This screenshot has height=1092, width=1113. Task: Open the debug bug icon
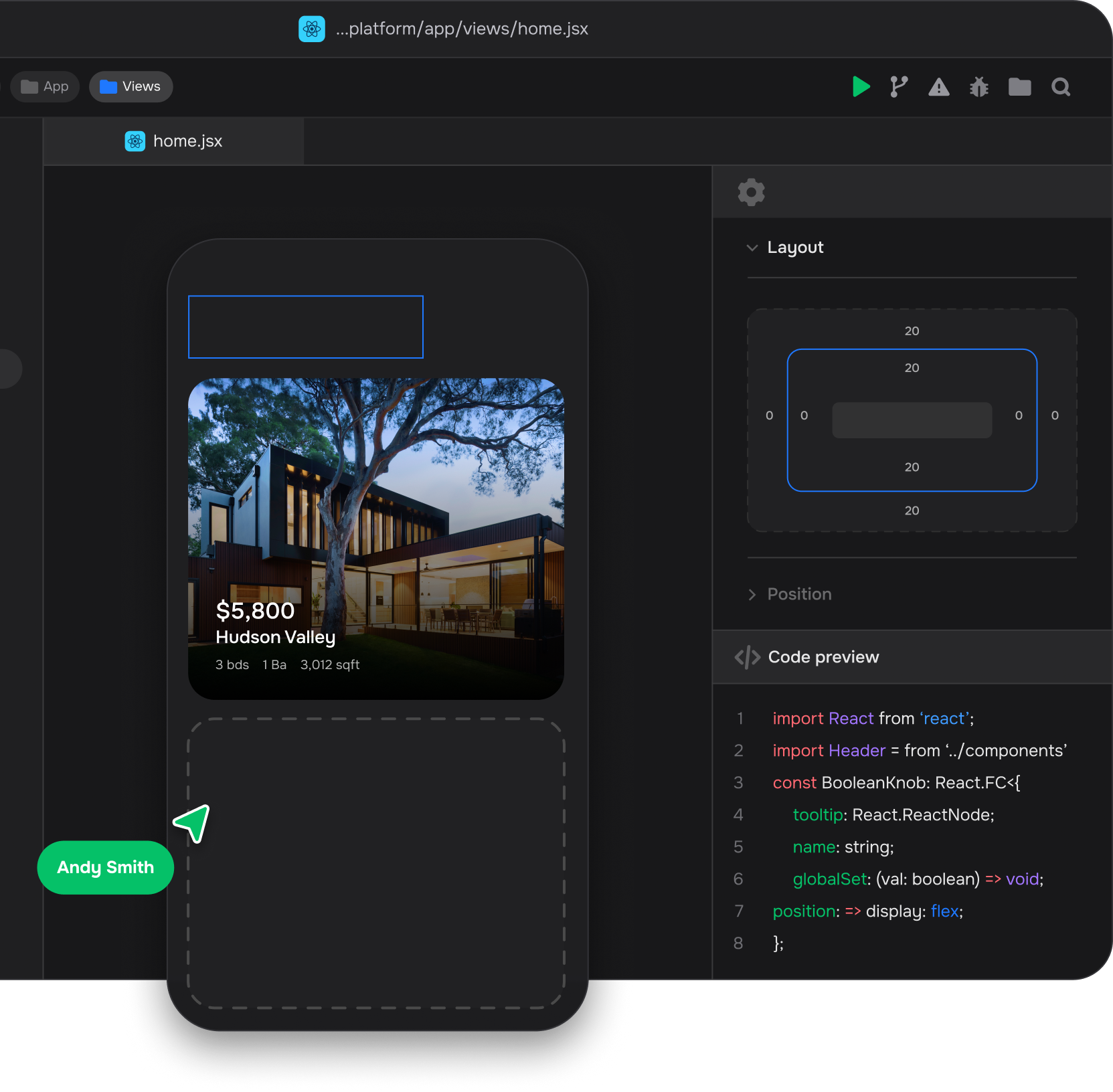tap(978, 87)
